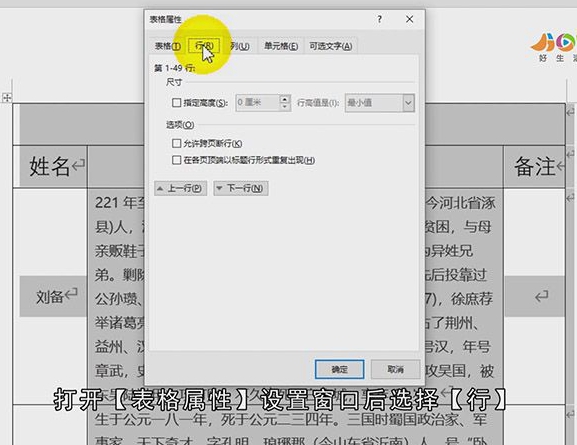Click the 刘备 name cell
This screenshot has height=445, width=577.
(x=50, y=296)
